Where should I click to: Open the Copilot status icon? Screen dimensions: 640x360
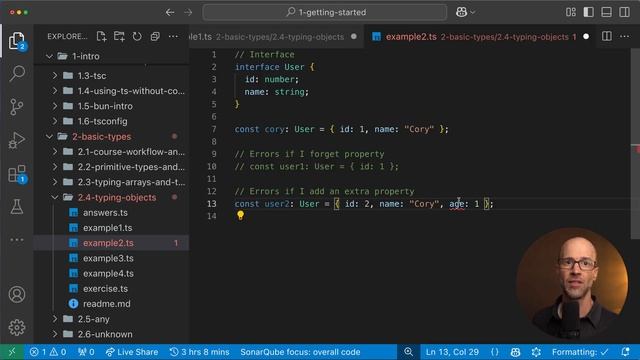tap(516, 352)
